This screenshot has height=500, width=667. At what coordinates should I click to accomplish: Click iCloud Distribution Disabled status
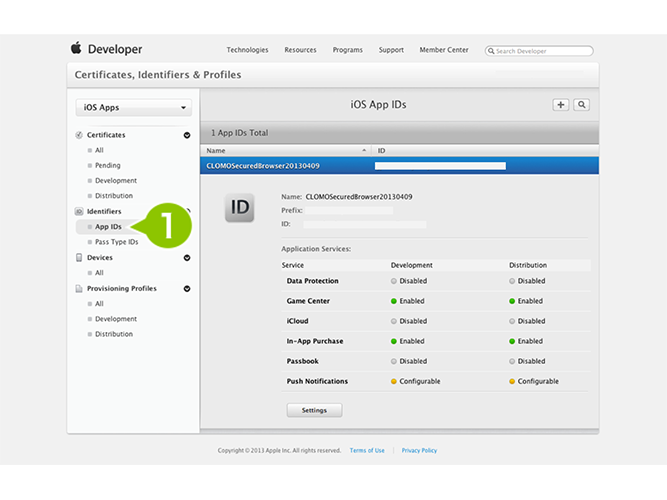click(527, 321)
